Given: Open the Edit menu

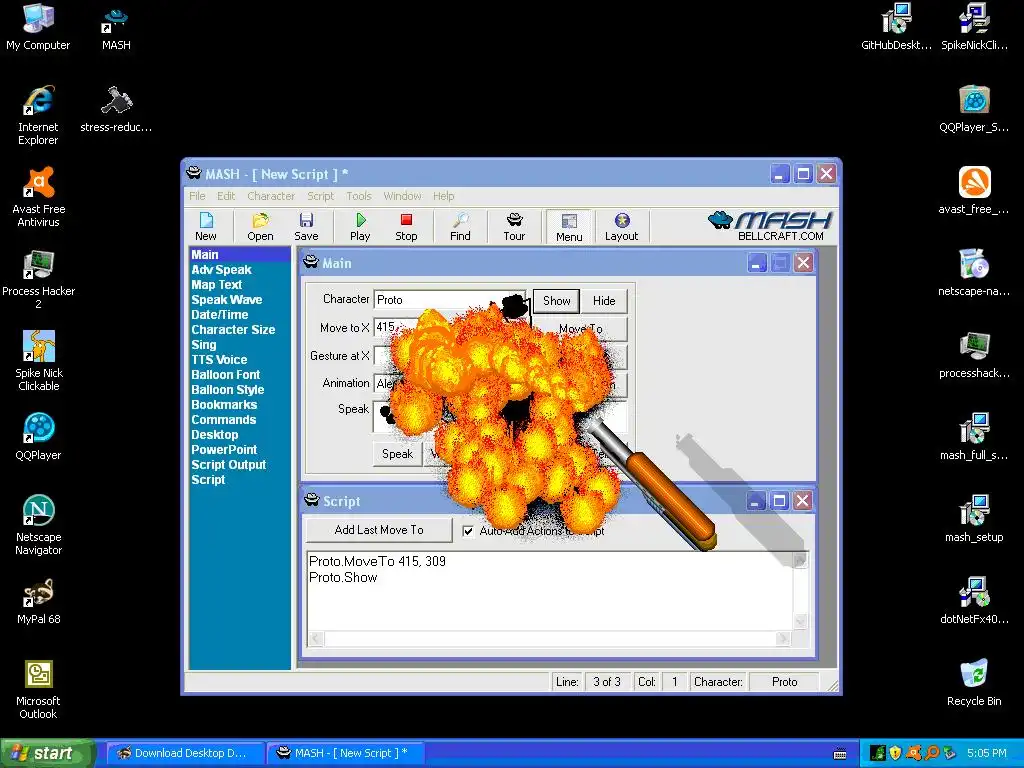Looking at the screenshot, I should point(226,196).
